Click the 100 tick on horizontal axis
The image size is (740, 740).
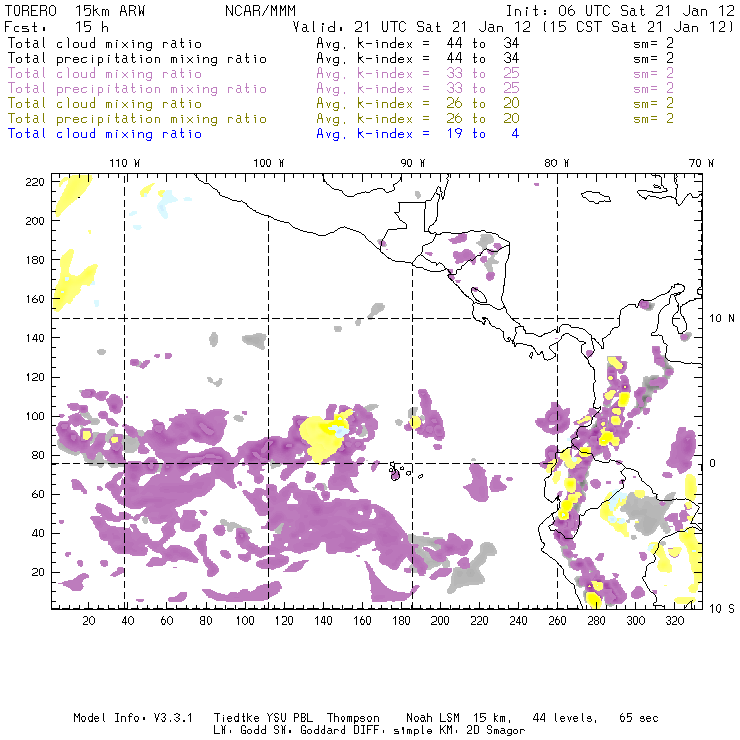[245, 621]
